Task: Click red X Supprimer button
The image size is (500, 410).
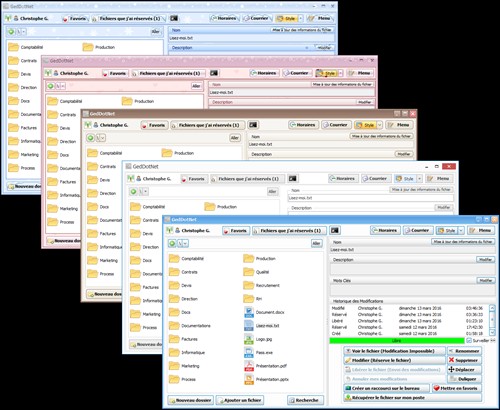Action: [464, 360]
